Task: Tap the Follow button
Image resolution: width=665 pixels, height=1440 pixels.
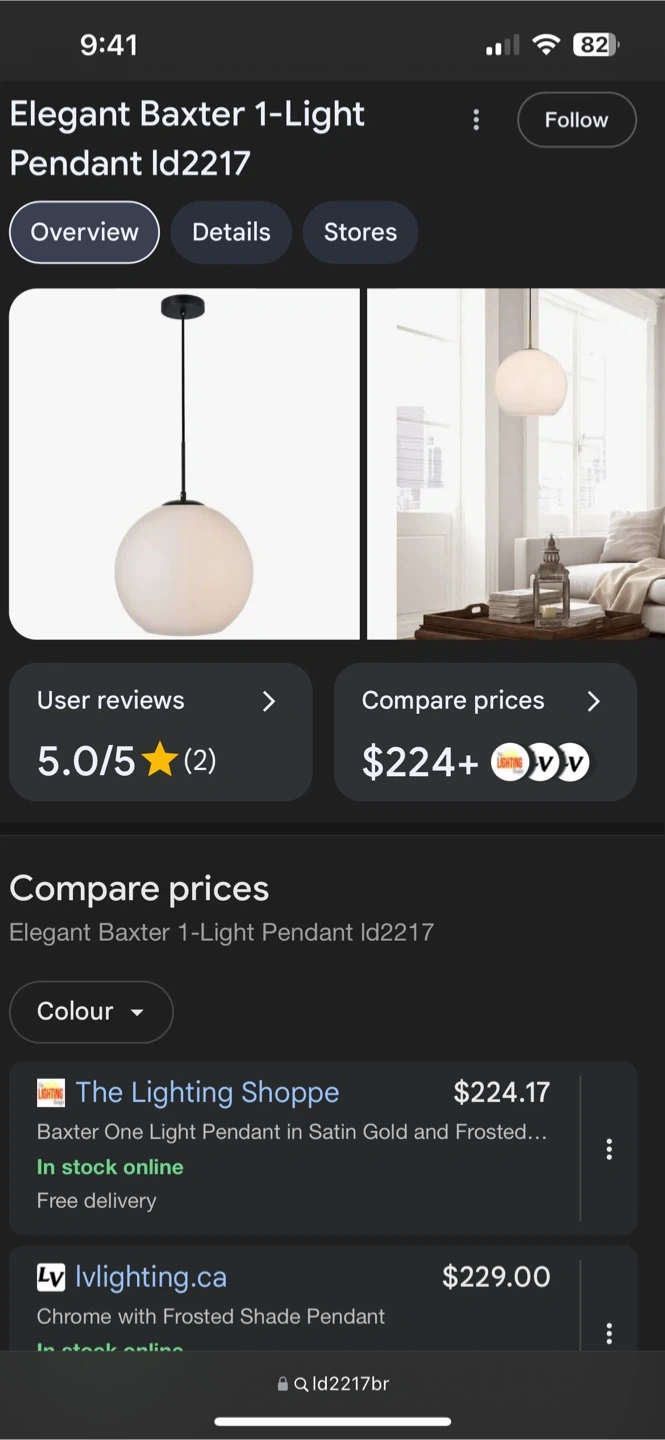Action: coord(576,120)
